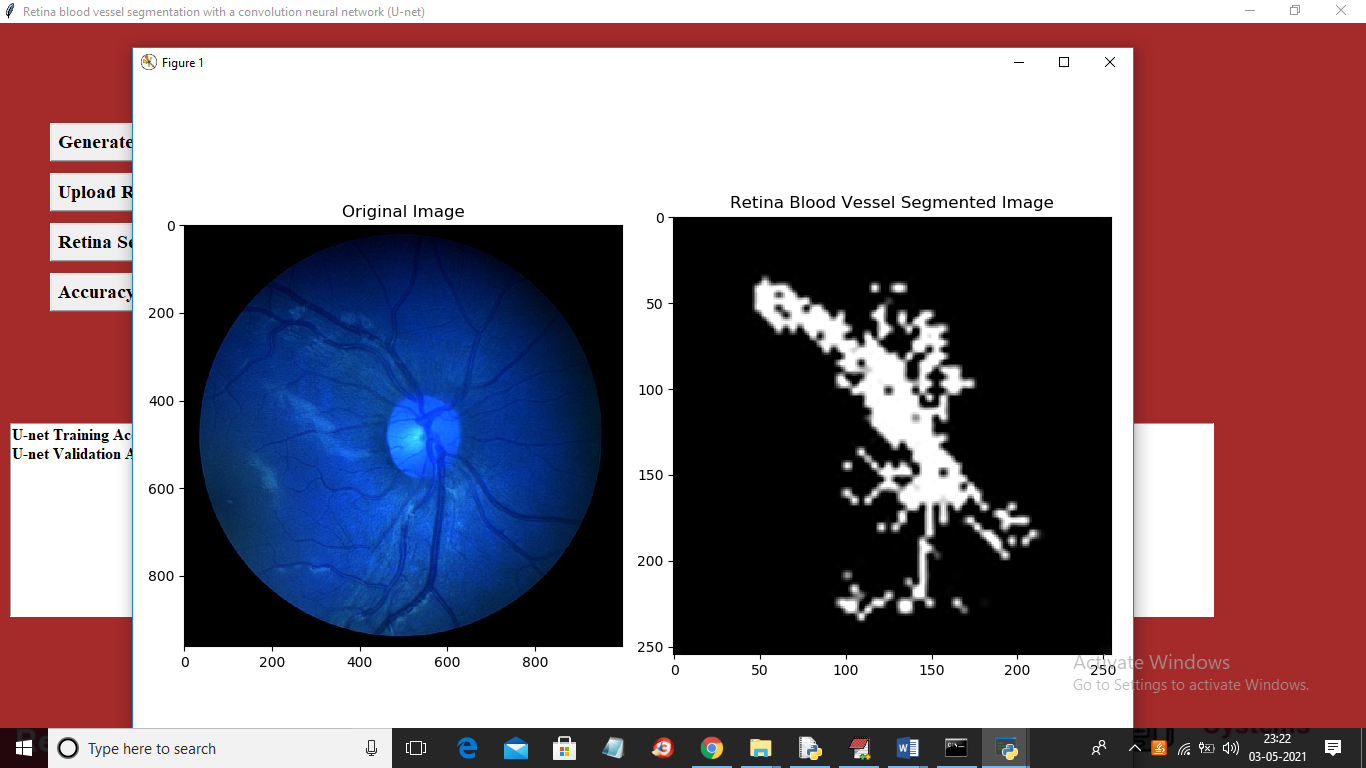Open Task View from the taskbar
The width and height of the screenshot is (1366, 768).
(x=416, y=748)
